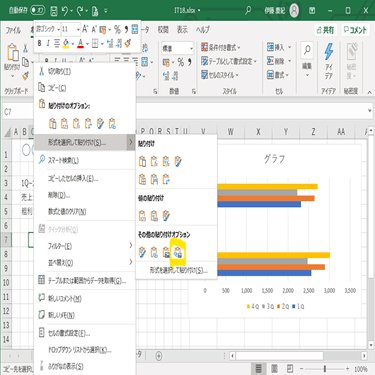This screenshot has height=375, width=375.
Task: Click the Save floppy disk icon
Action: click(54, 11)
